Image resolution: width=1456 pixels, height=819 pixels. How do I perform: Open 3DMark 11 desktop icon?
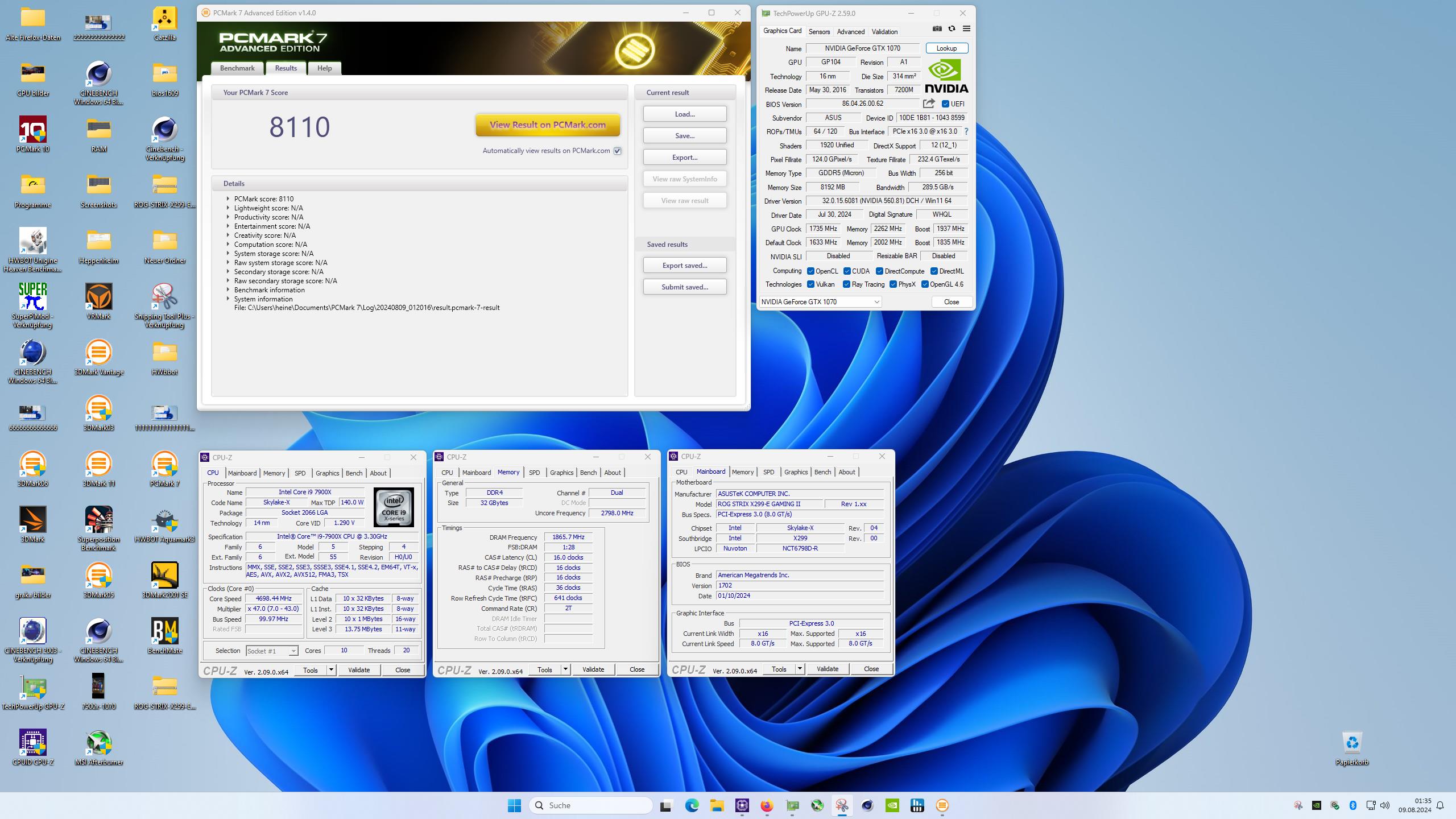[99, 469]
